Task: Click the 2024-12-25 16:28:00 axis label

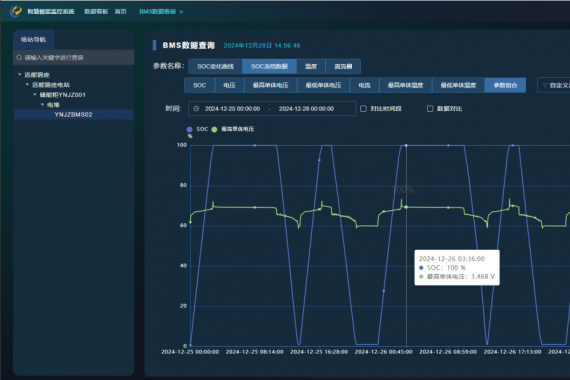Action: (319, 352)
